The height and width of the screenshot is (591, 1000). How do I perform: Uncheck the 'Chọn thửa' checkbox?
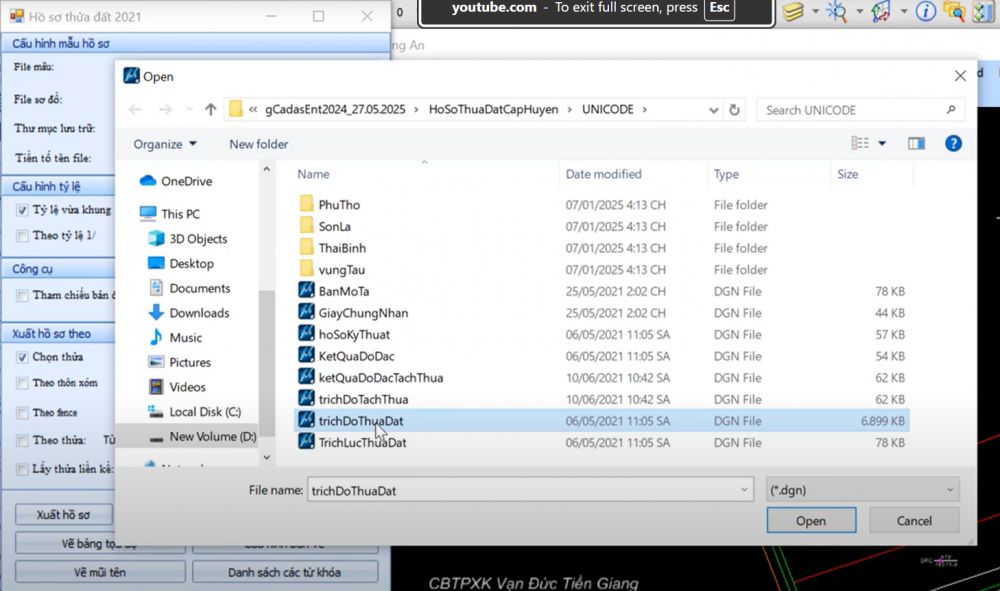[22, 357]
